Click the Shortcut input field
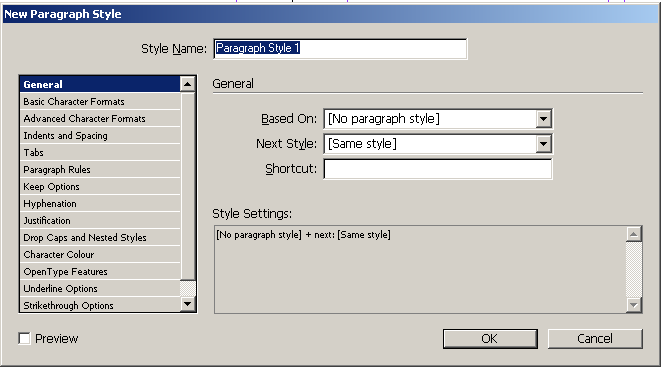 pos(438,169)
